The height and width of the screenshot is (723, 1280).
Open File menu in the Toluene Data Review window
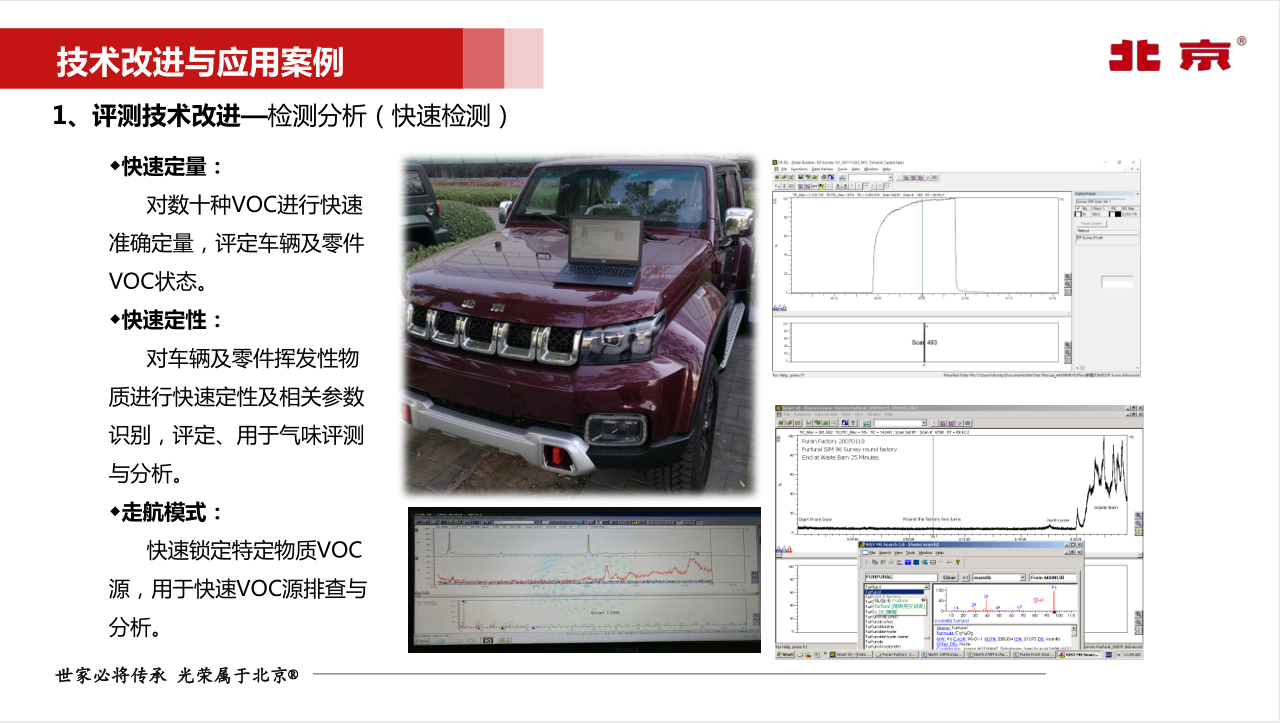(784, 169)
